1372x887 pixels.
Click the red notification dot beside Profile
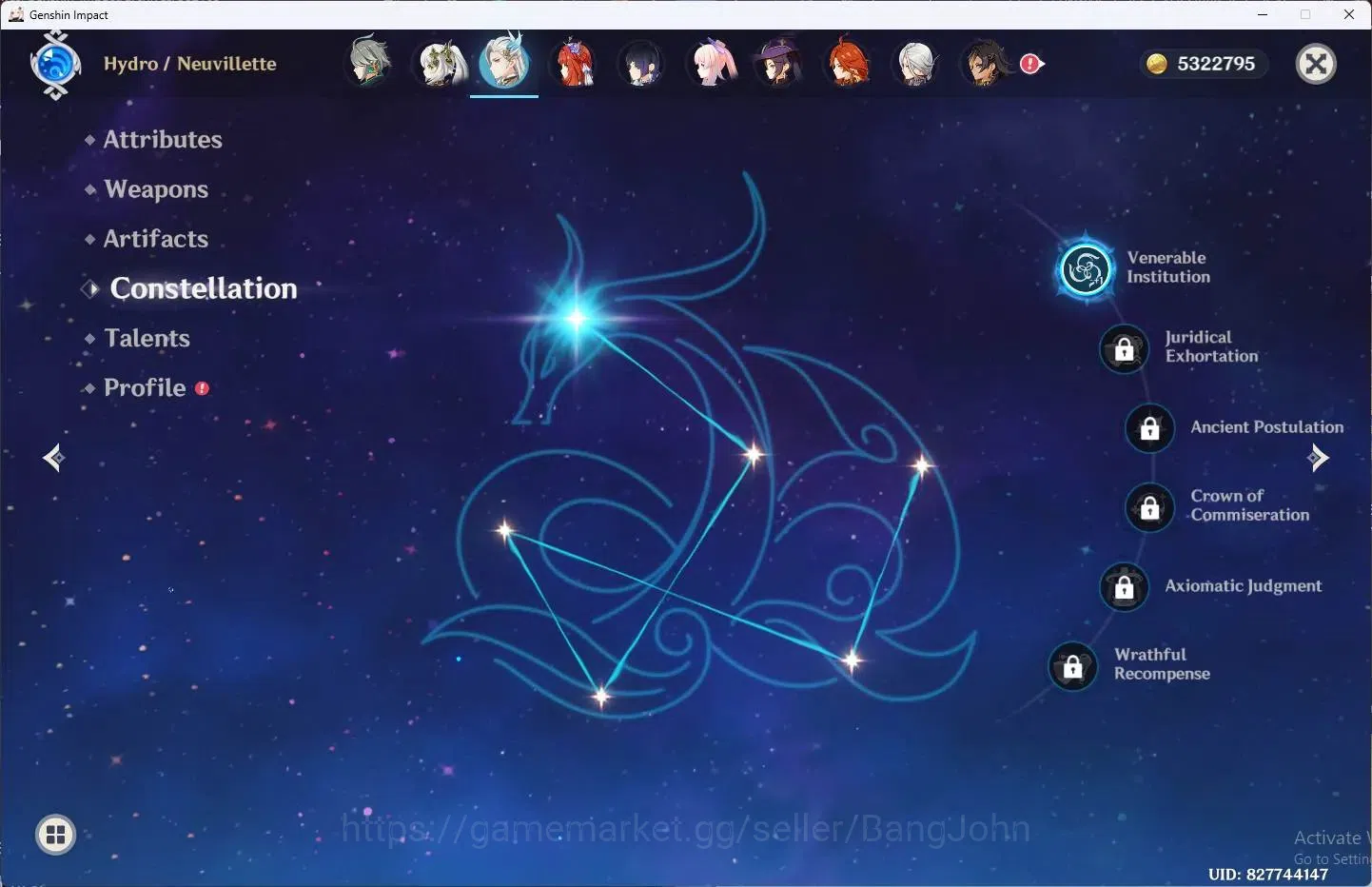202,388
